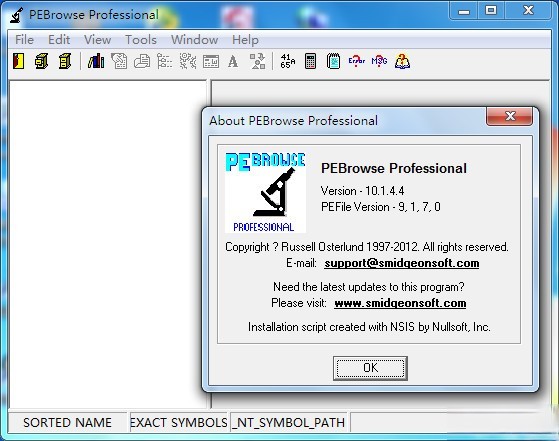Click the closed file cabinet toolbar icon

(65, 61)
